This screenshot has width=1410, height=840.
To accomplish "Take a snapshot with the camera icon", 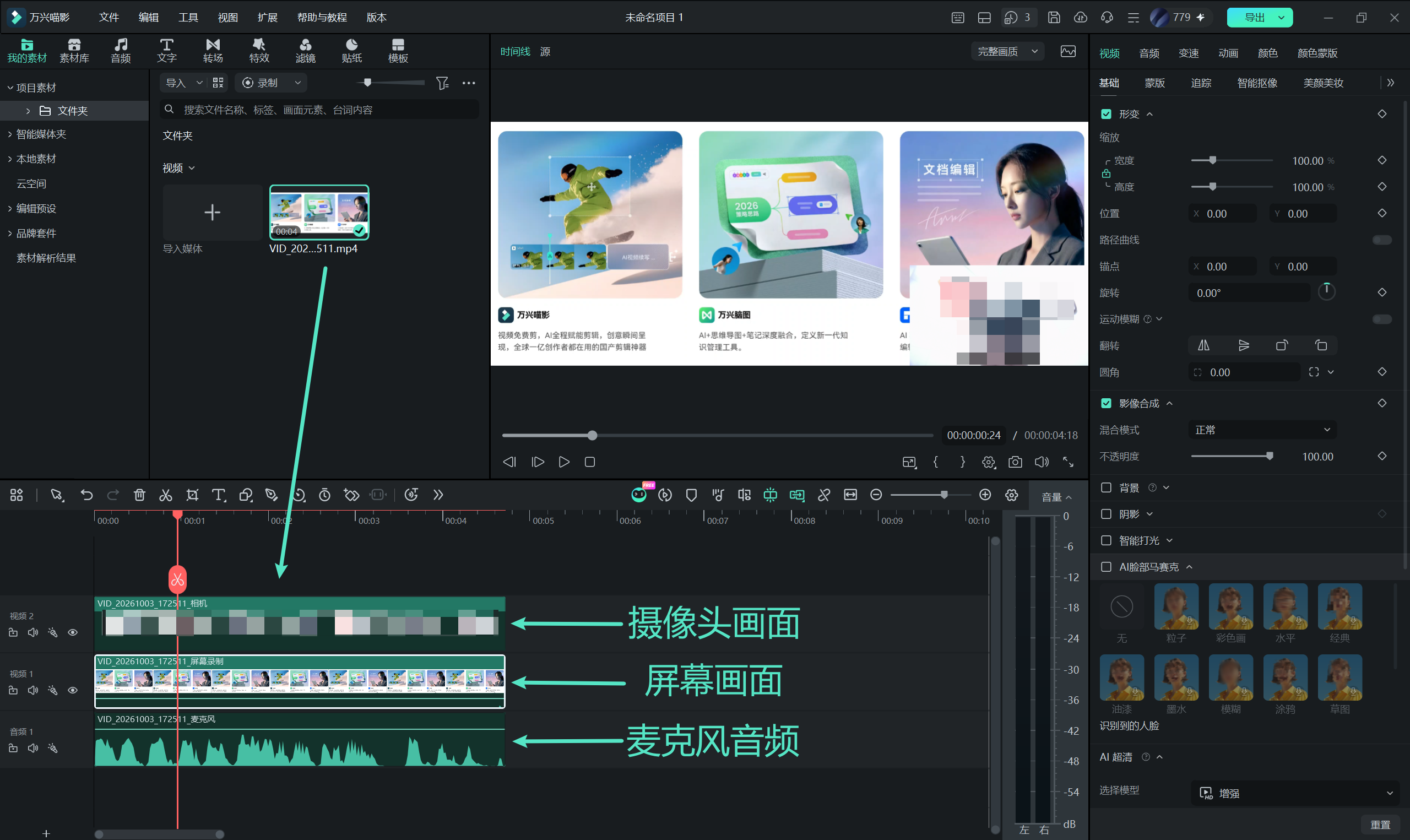I will click(1015, 462).
